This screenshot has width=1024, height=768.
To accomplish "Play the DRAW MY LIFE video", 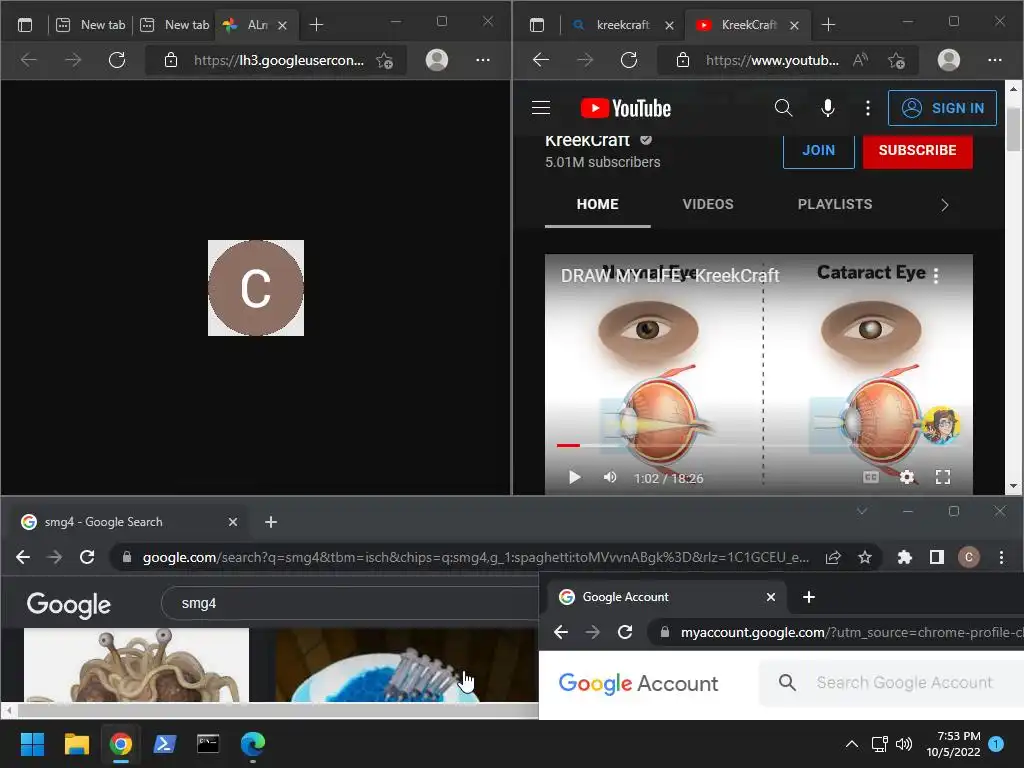I will [574, 477].
